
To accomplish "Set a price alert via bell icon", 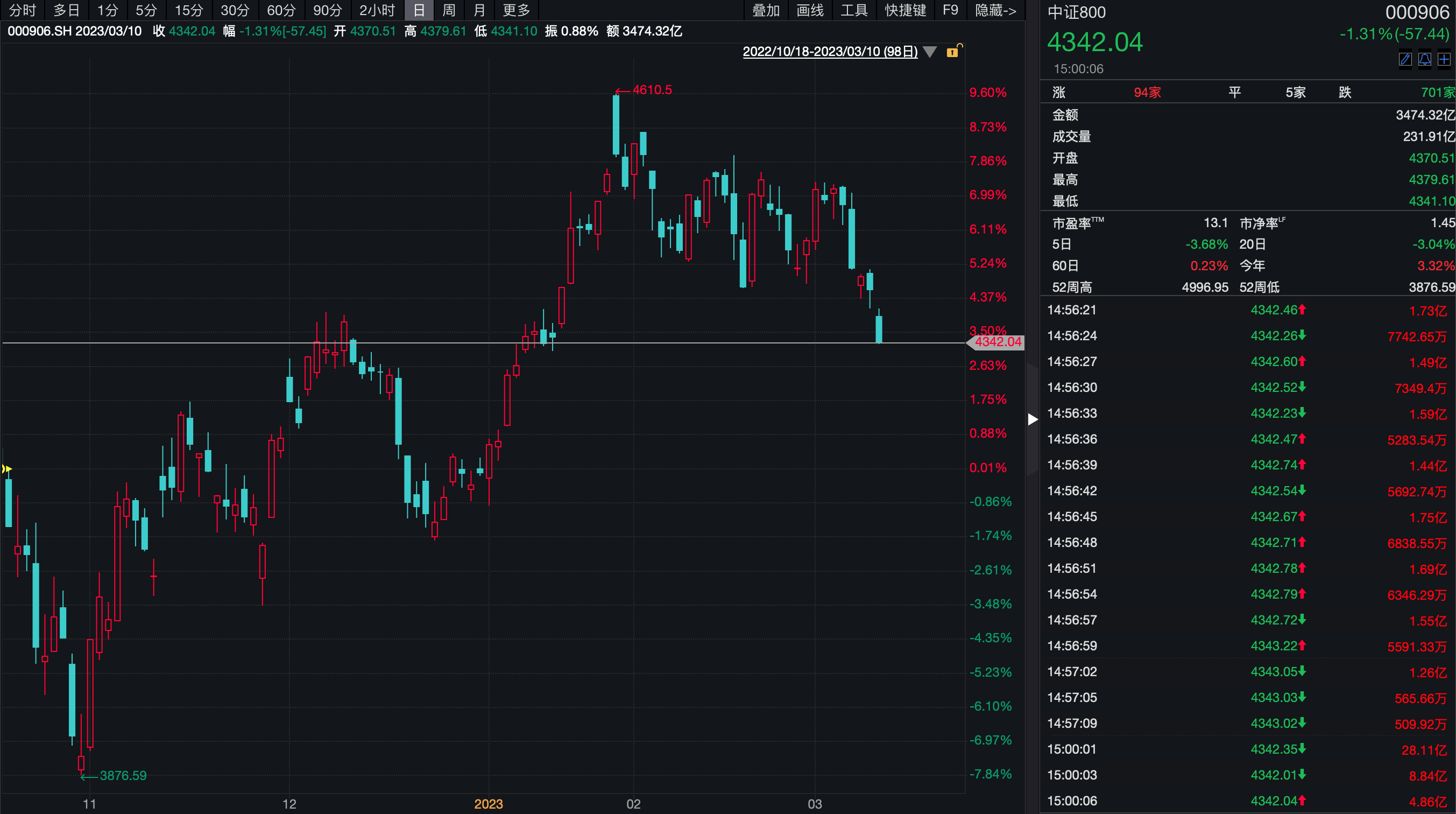I will [x=1424, y=59].
